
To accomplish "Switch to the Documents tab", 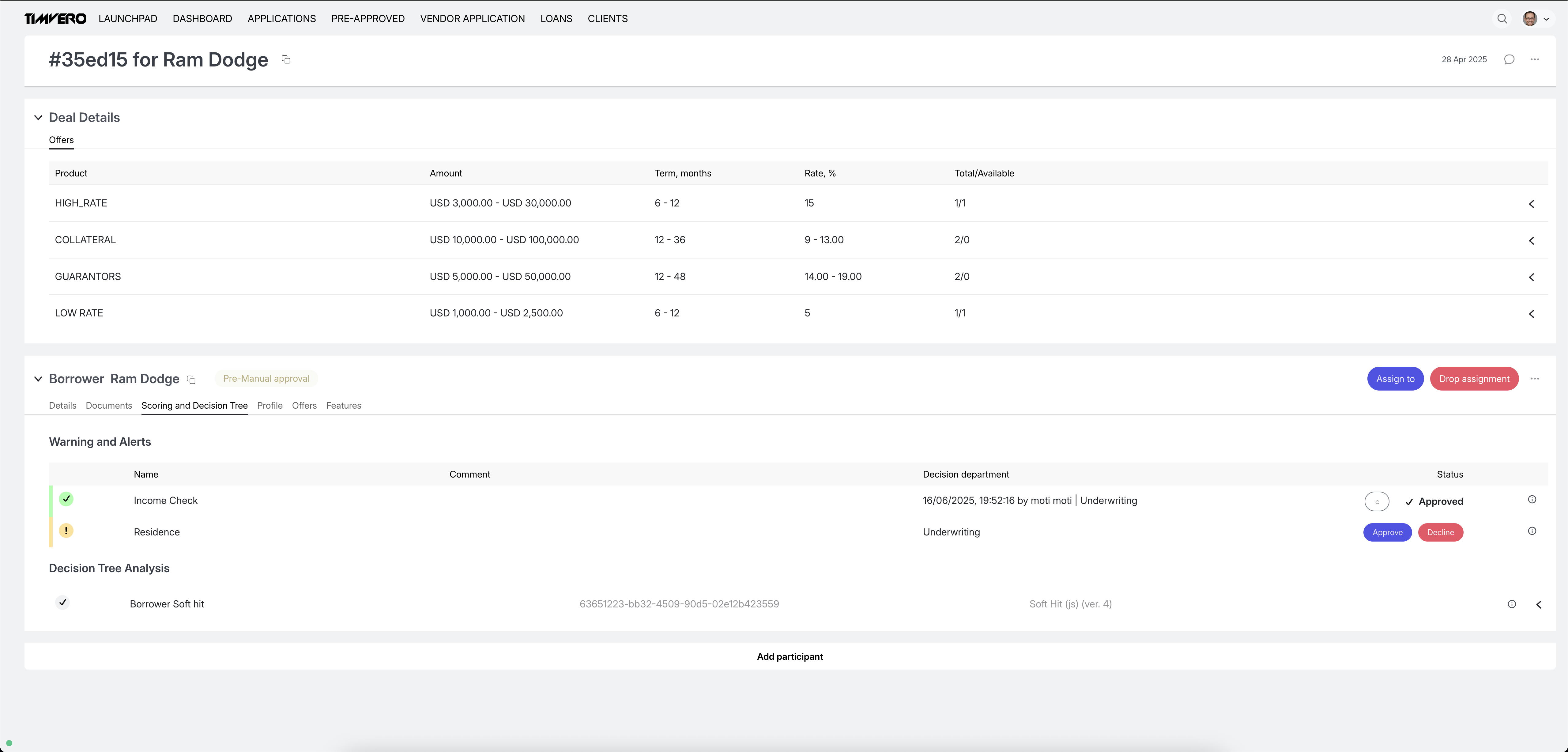I will [x=108, y=406].
